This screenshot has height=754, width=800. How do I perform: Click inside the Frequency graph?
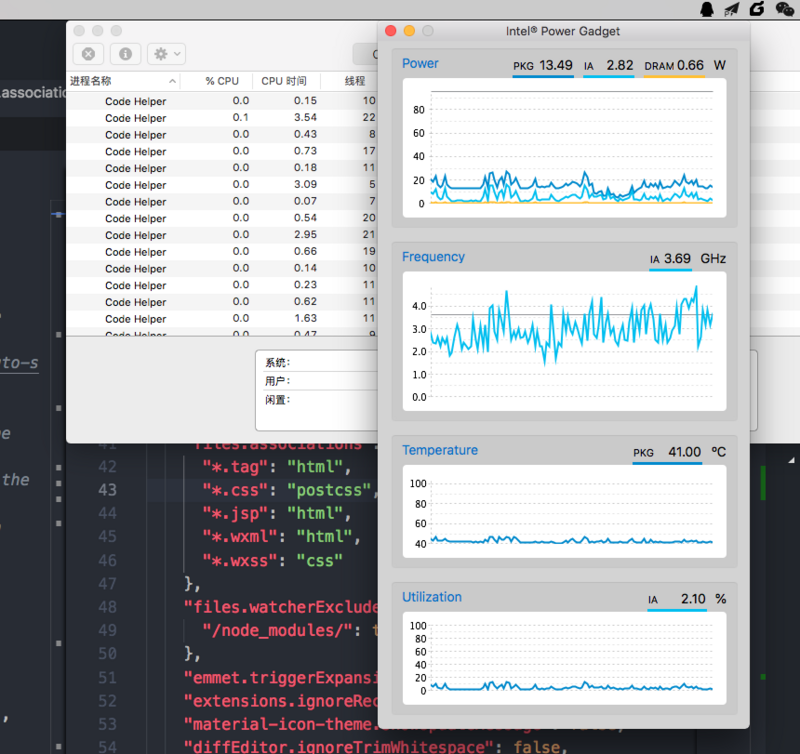pos(564,341)
